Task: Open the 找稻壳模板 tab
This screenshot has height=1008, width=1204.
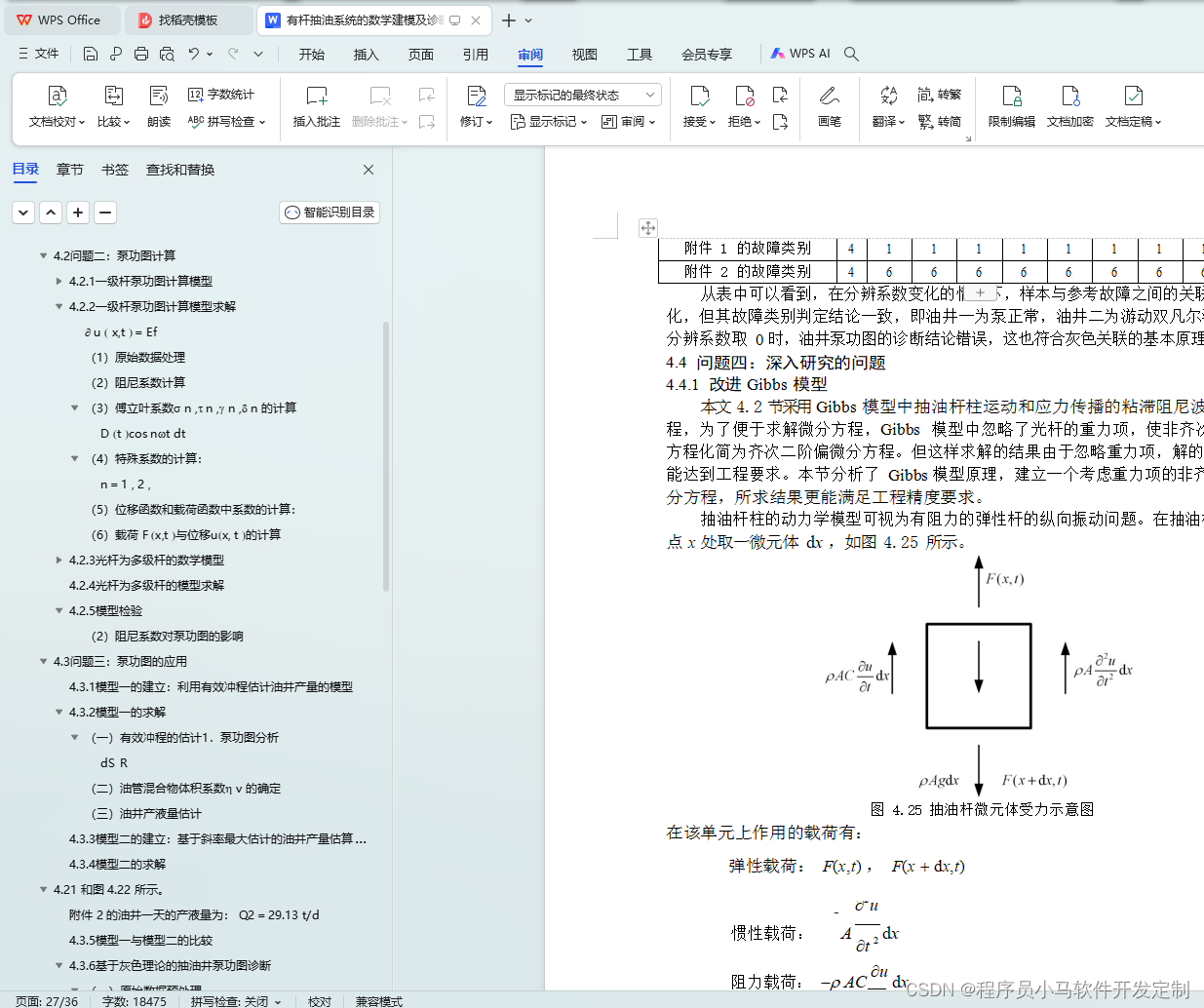Action: point(188,19)
